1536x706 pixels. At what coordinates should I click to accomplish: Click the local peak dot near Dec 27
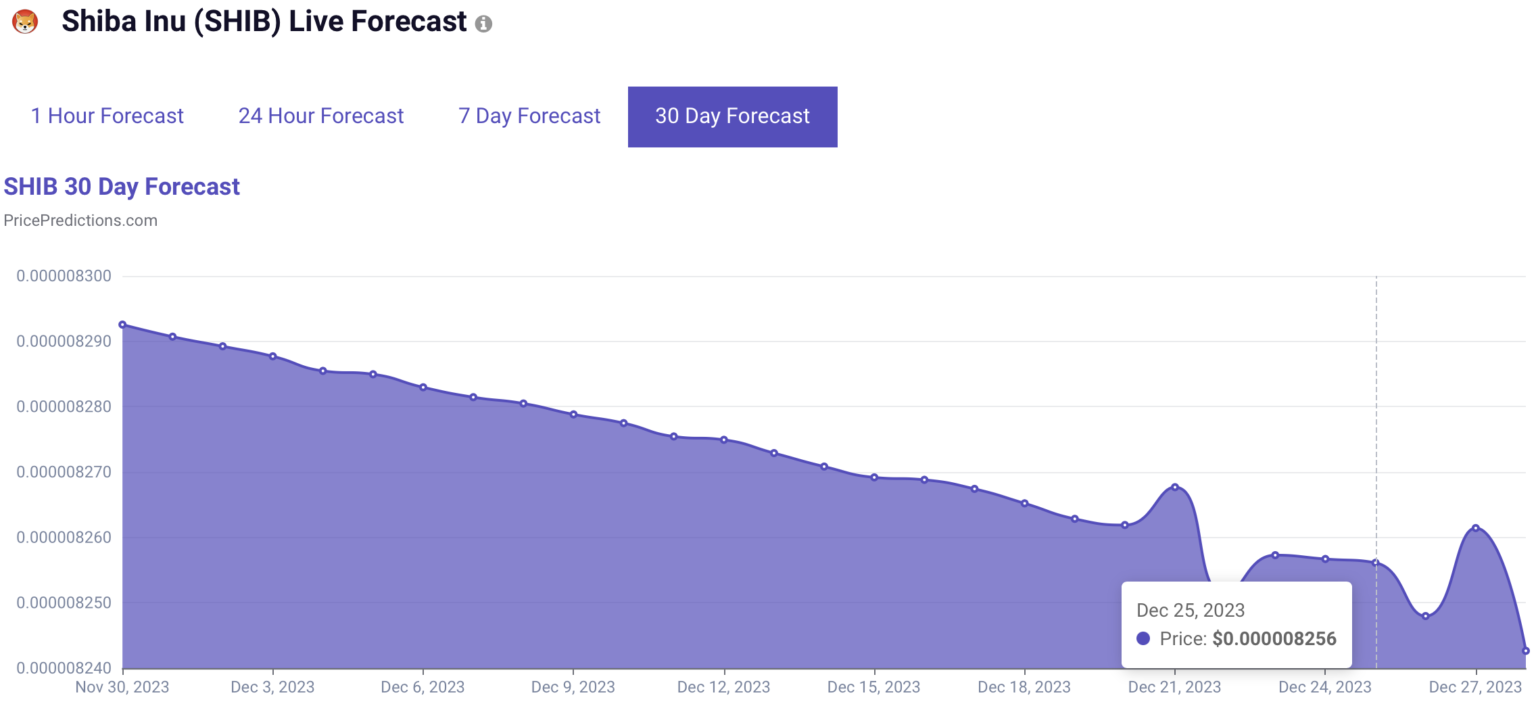pyautogui.click(x=1475, y=527)
